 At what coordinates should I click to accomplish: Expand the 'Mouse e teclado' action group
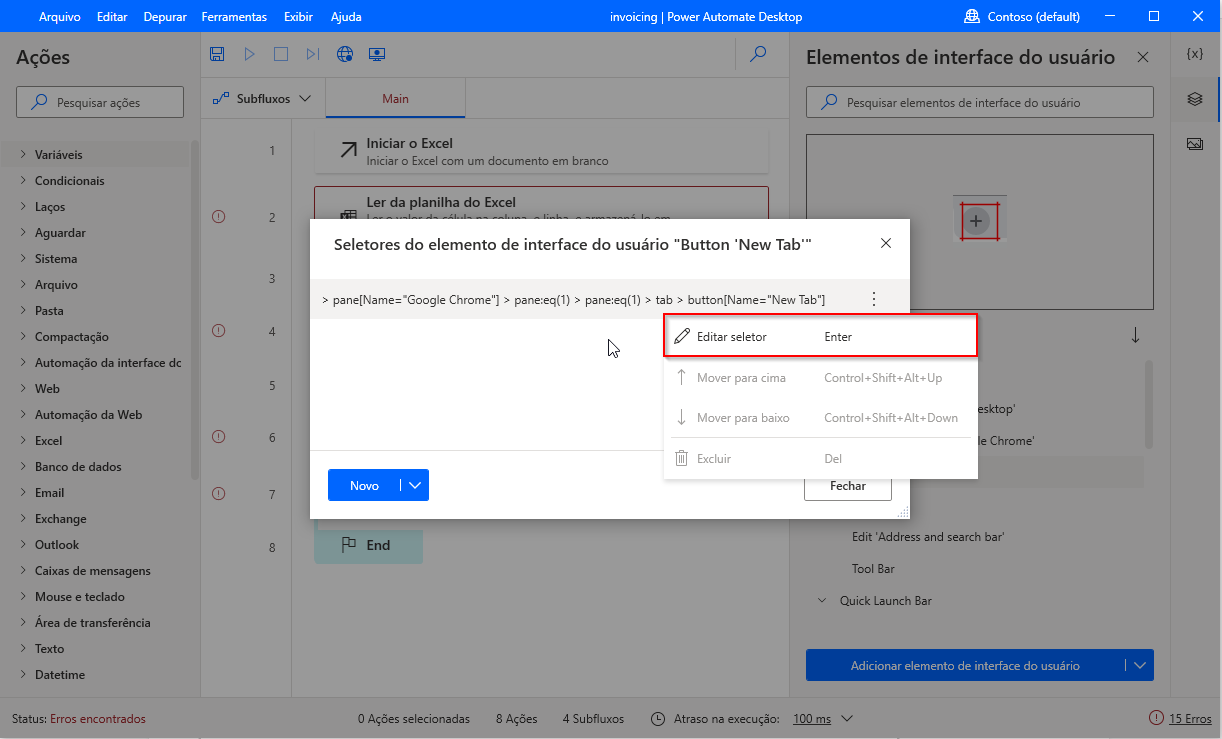(23, 597)
